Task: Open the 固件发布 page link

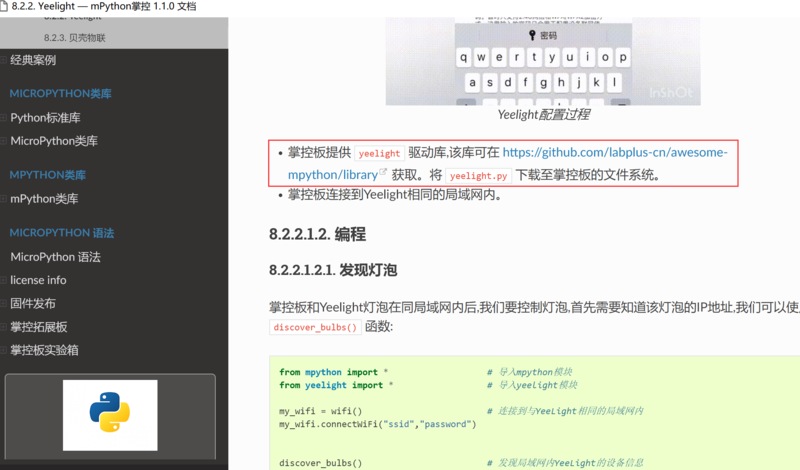Action: (x=33, y=303)
